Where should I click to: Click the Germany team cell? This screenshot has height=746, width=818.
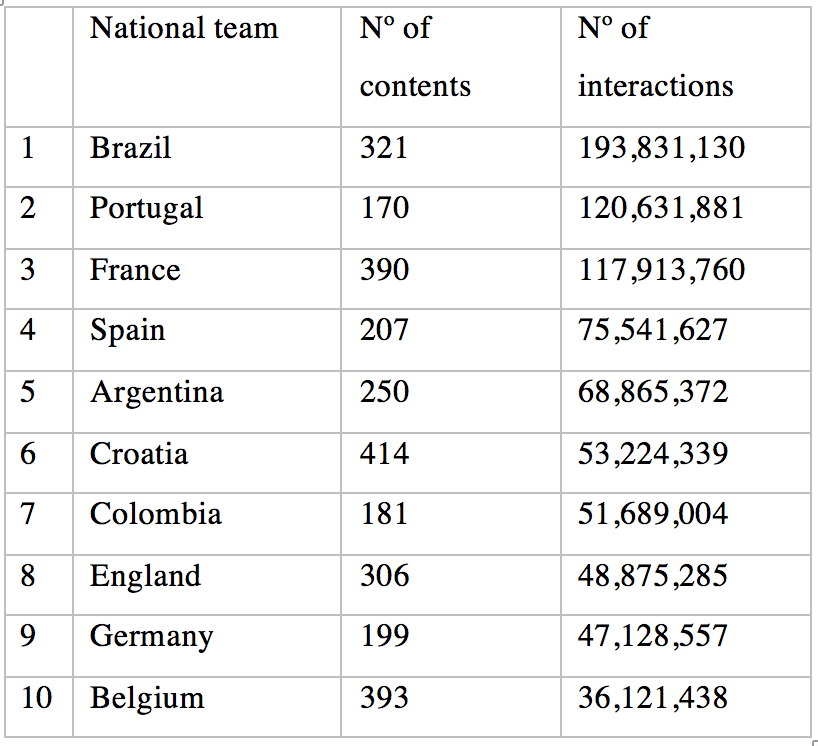pos(207,646)
